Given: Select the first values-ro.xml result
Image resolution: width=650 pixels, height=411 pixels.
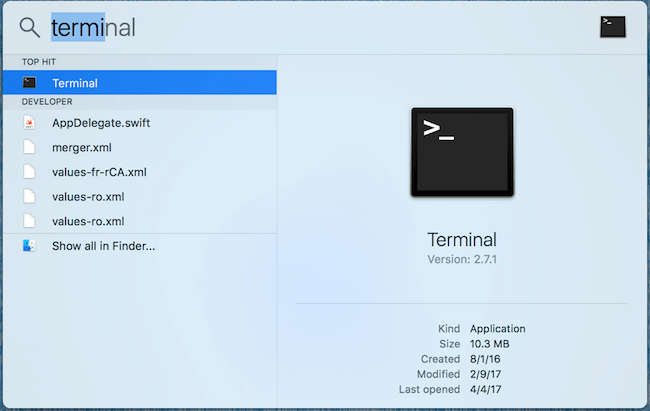Looking at the screenshot, I should 88,197.
